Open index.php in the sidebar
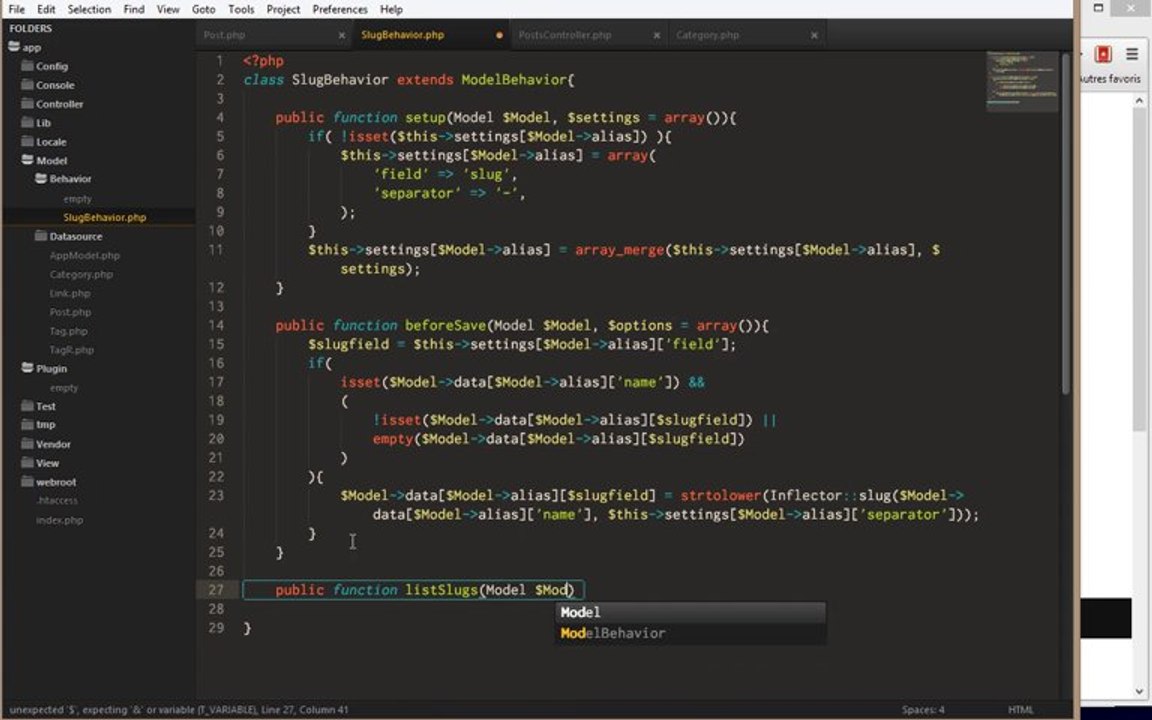 (60, 520)
